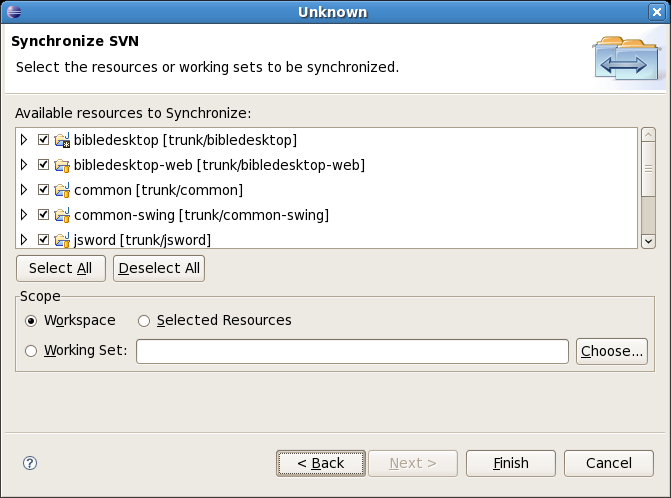Expand the common tree node

24,190
